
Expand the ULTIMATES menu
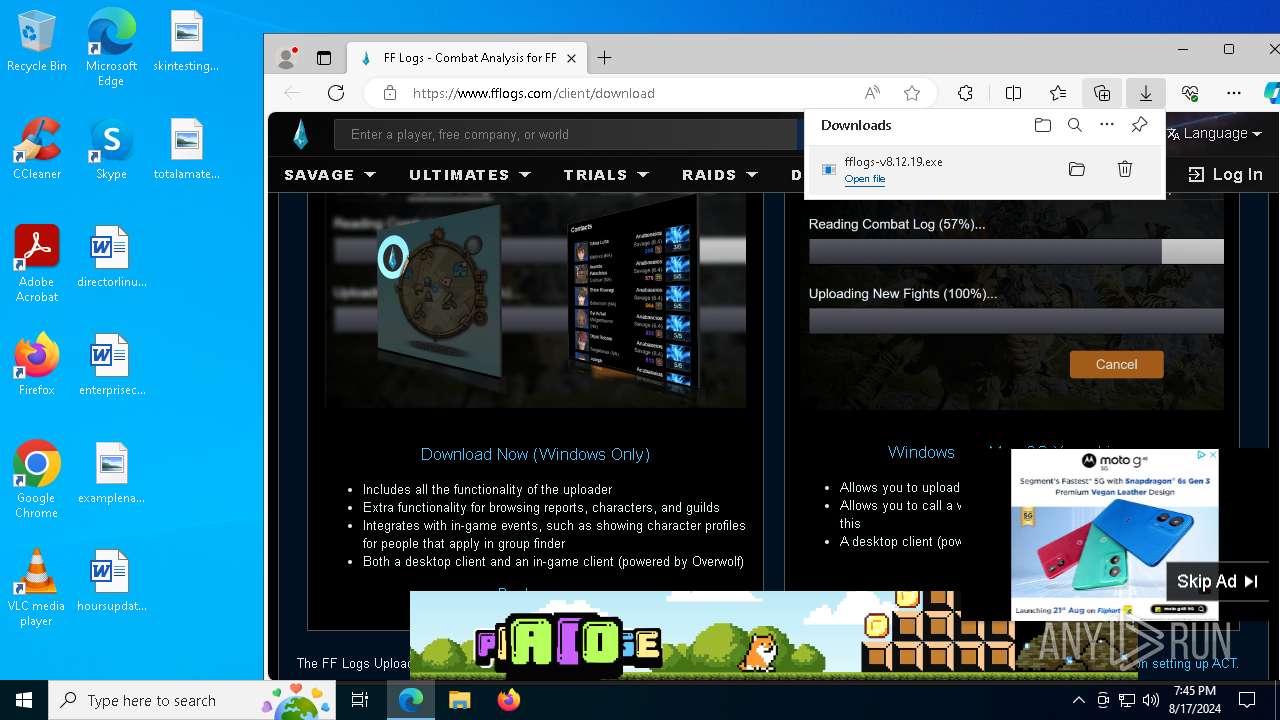[470, 174]
